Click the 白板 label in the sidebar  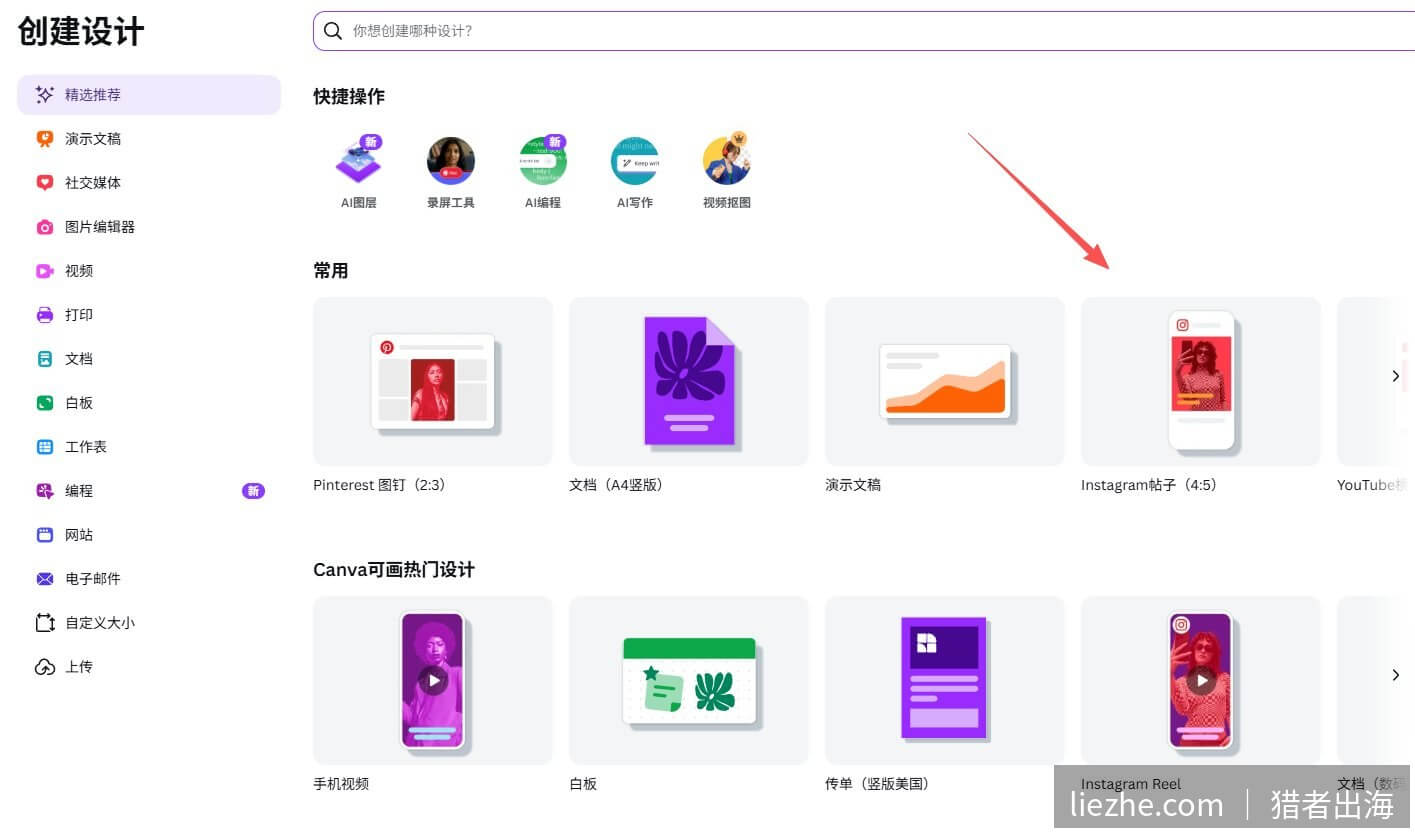tap(79, 403)
